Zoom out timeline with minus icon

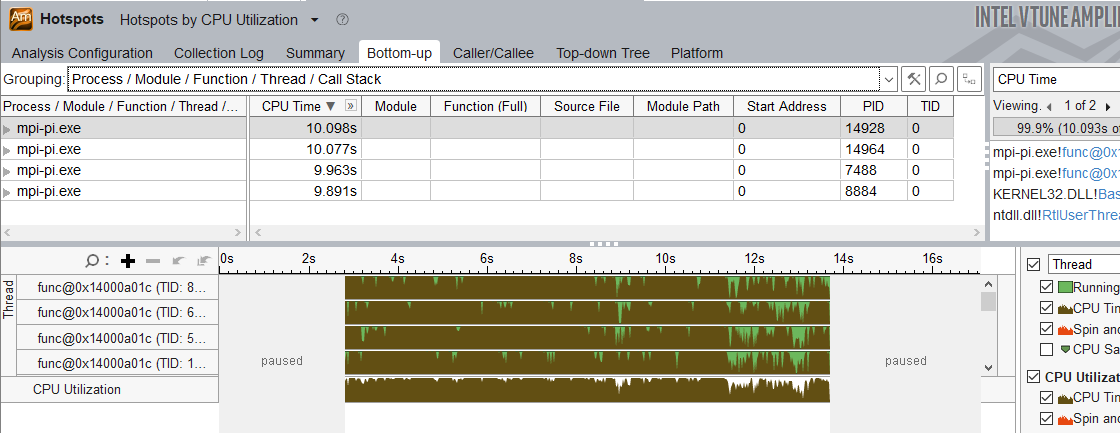click(153, 261)
